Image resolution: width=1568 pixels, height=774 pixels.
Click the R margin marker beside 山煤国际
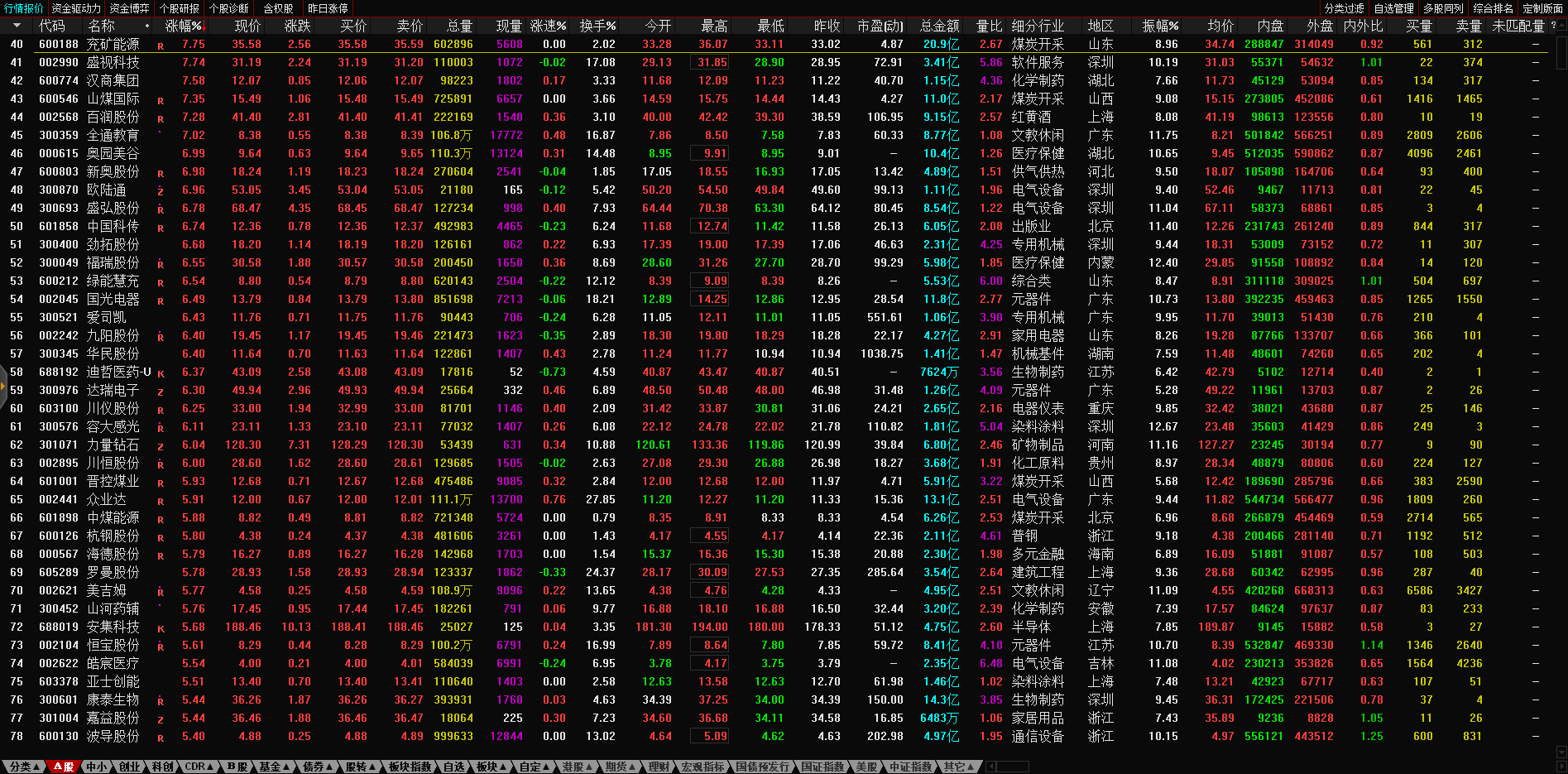pos(161,100)
